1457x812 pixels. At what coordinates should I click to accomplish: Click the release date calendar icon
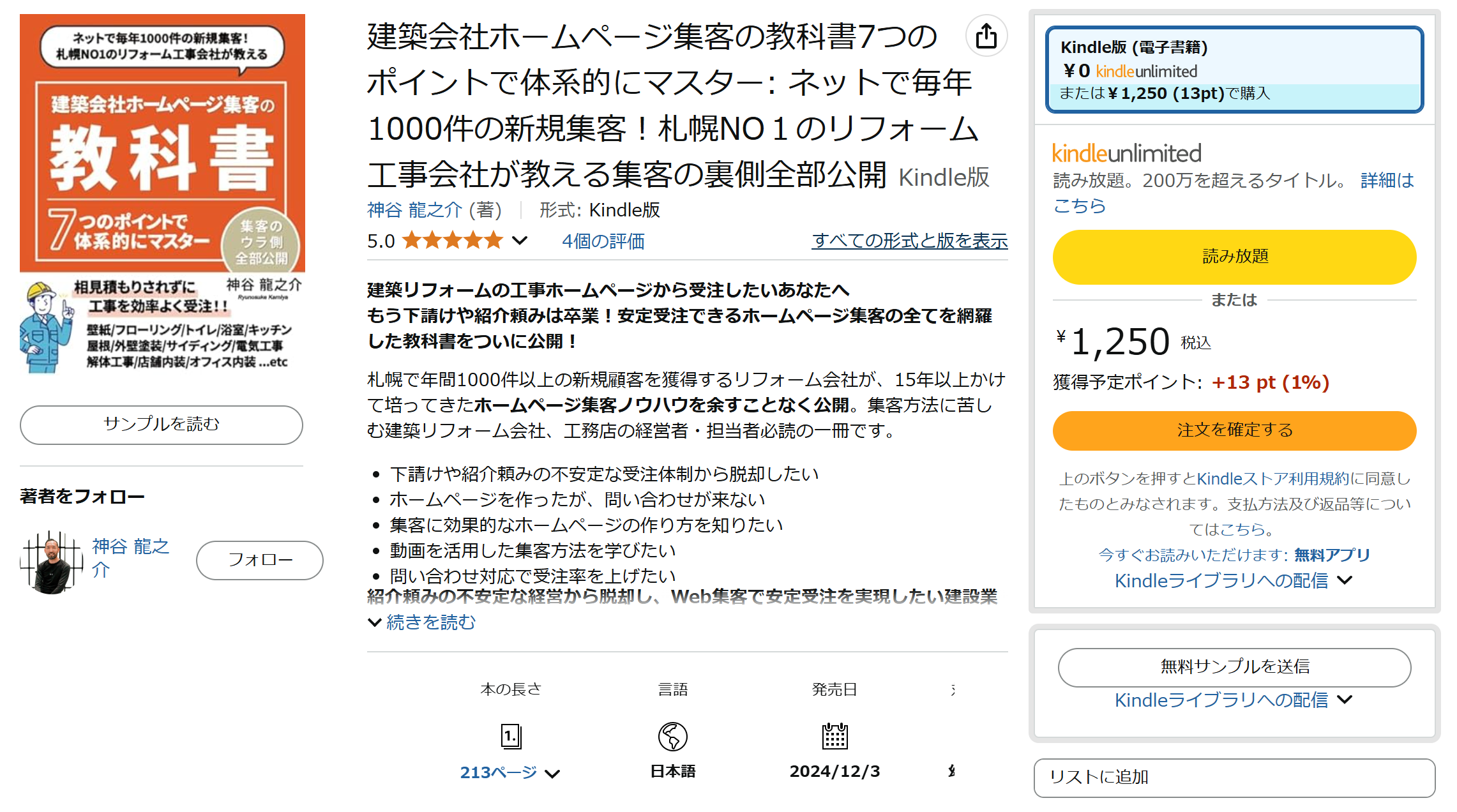(x=834, y=736)
